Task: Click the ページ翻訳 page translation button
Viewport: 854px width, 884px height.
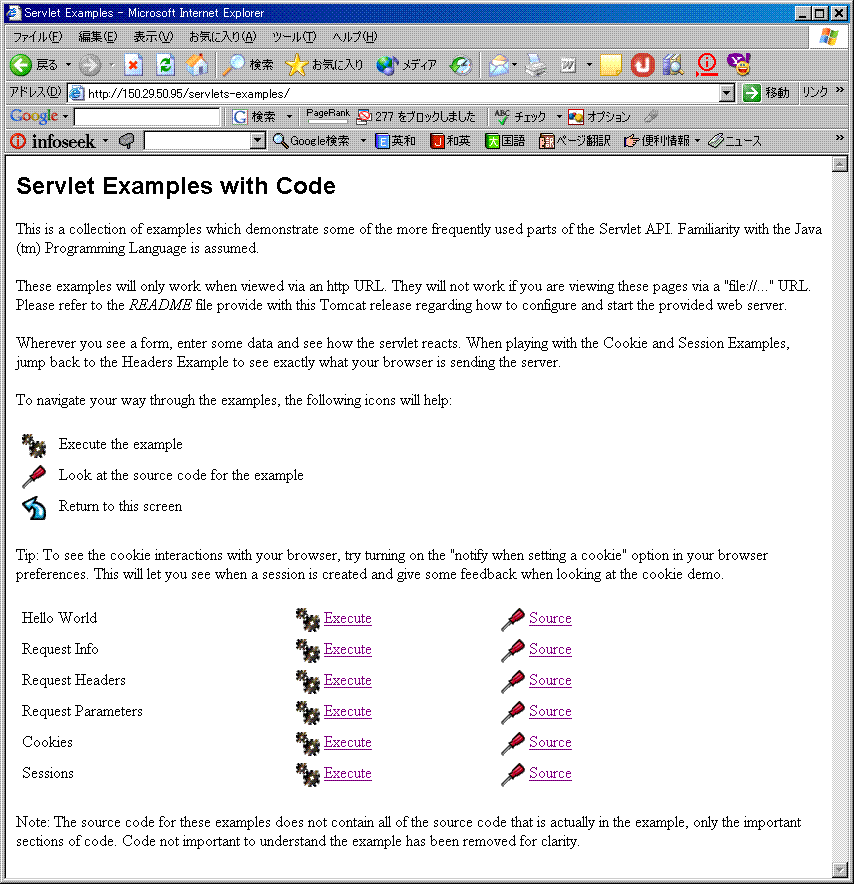Action: coord(575,140)
